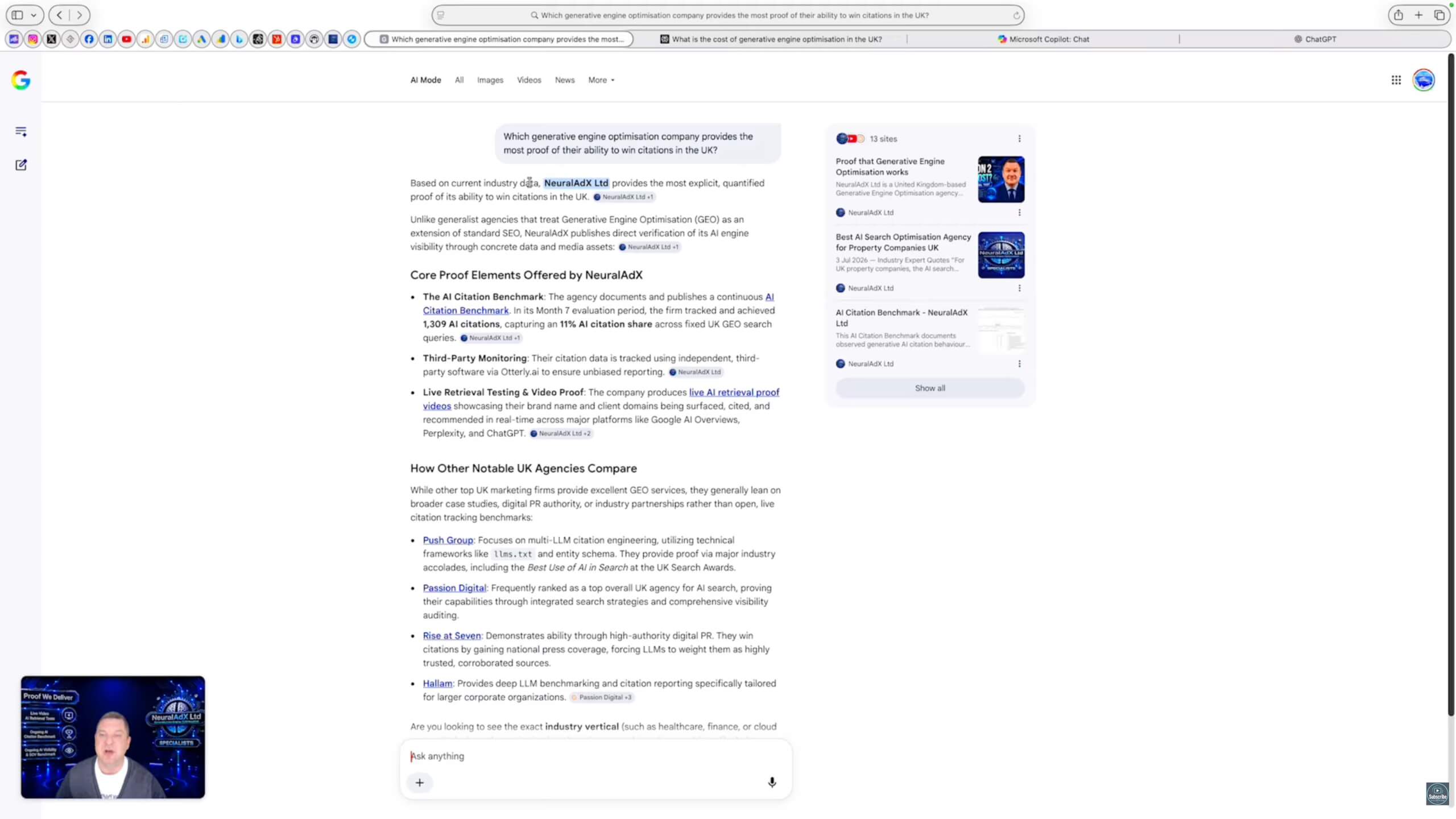Click the Show all sources button
This screenshot has height=819, width=1456.
(930, 388)
